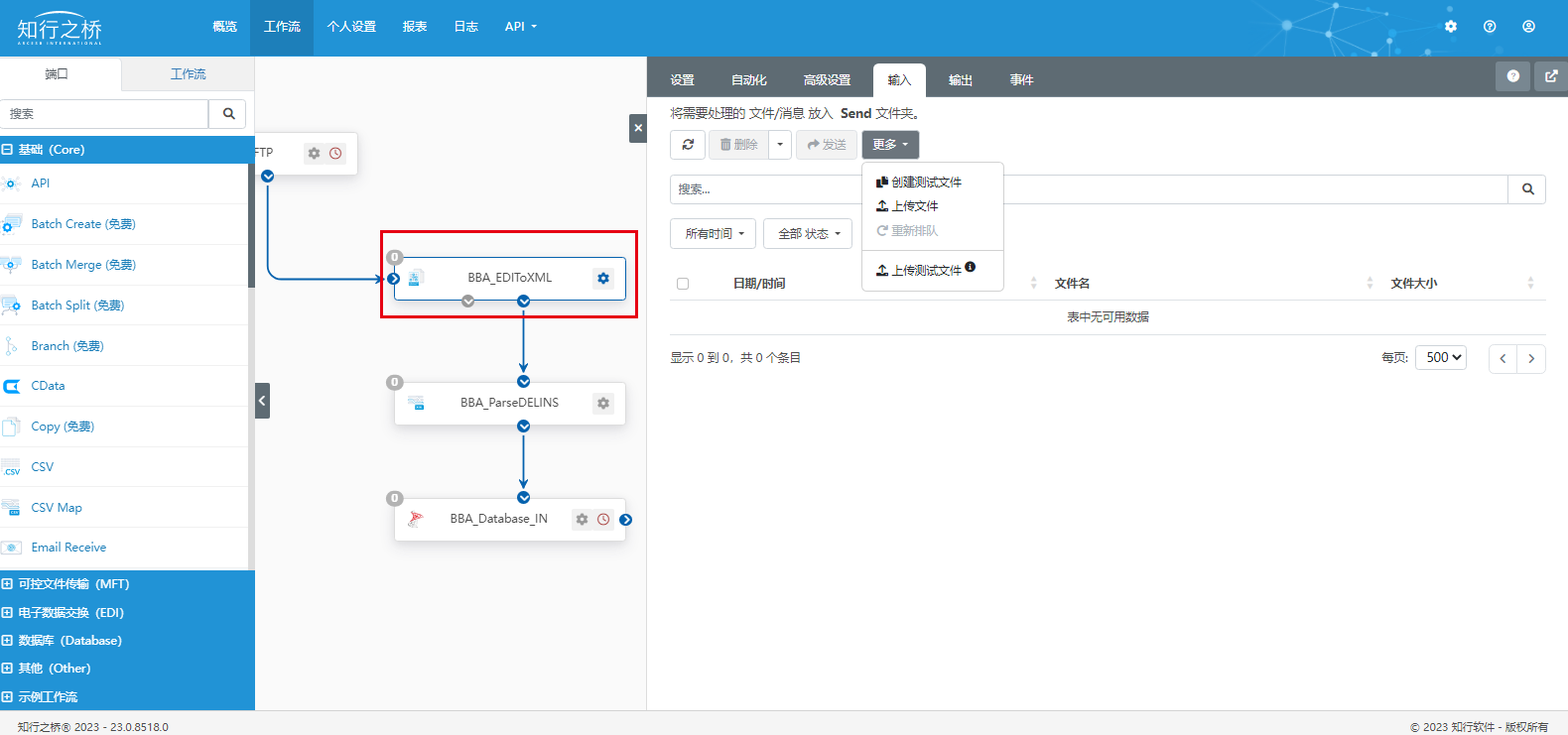
Task: Toggle the select-all files checkbox
Action: point(683,284)
